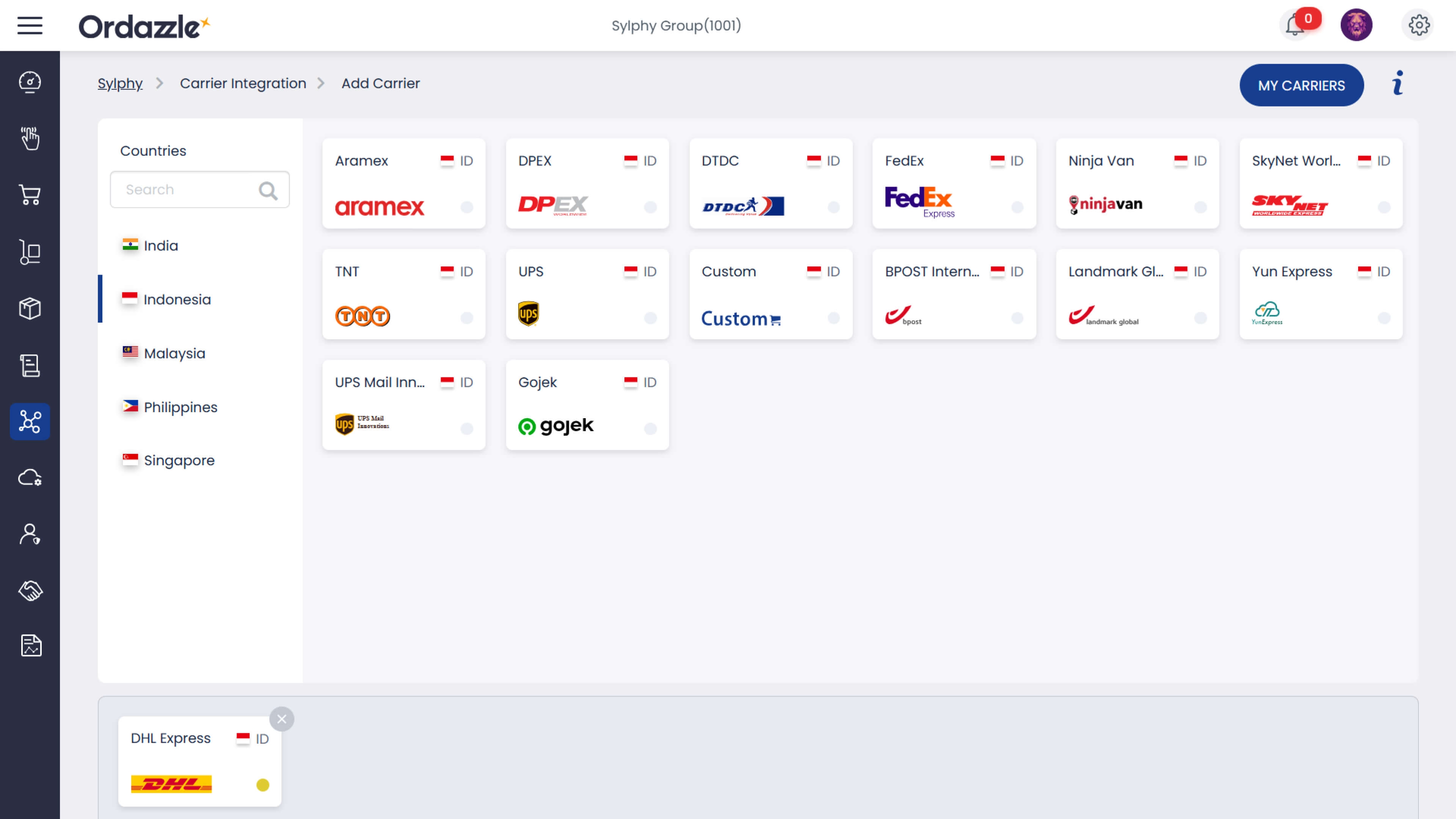Open settings using the gear icon
The height and width of the screenshot is (819, 1456).
coord(1419,25)
